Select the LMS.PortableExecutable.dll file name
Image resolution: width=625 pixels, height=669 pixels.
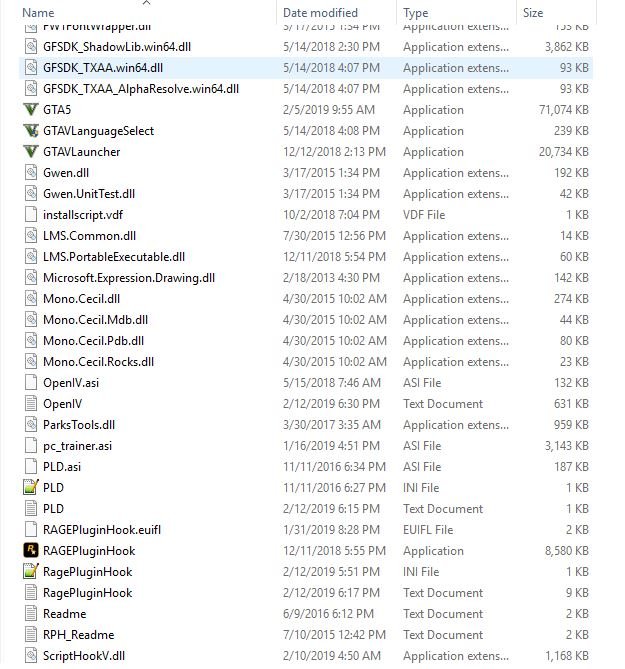pyautogui.click(x=114, y=257)
